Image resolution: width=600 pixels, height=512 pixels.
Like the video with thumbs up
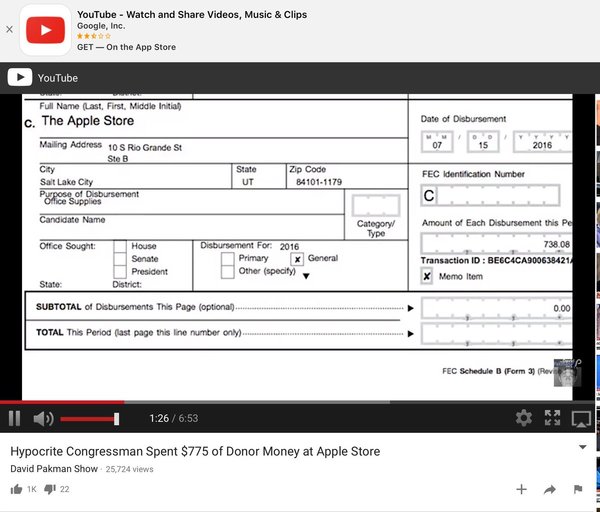(x=16, y=489)
